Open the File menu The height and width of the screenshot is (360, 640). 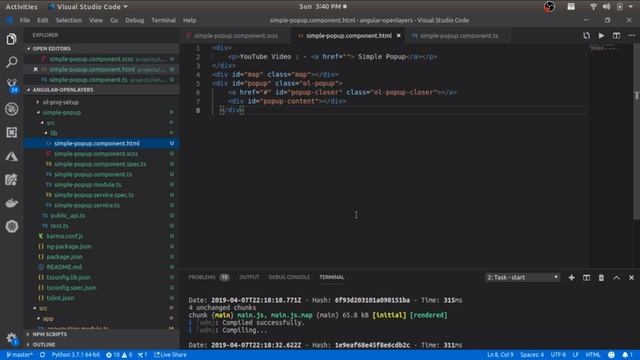click(x=25, y=20)
